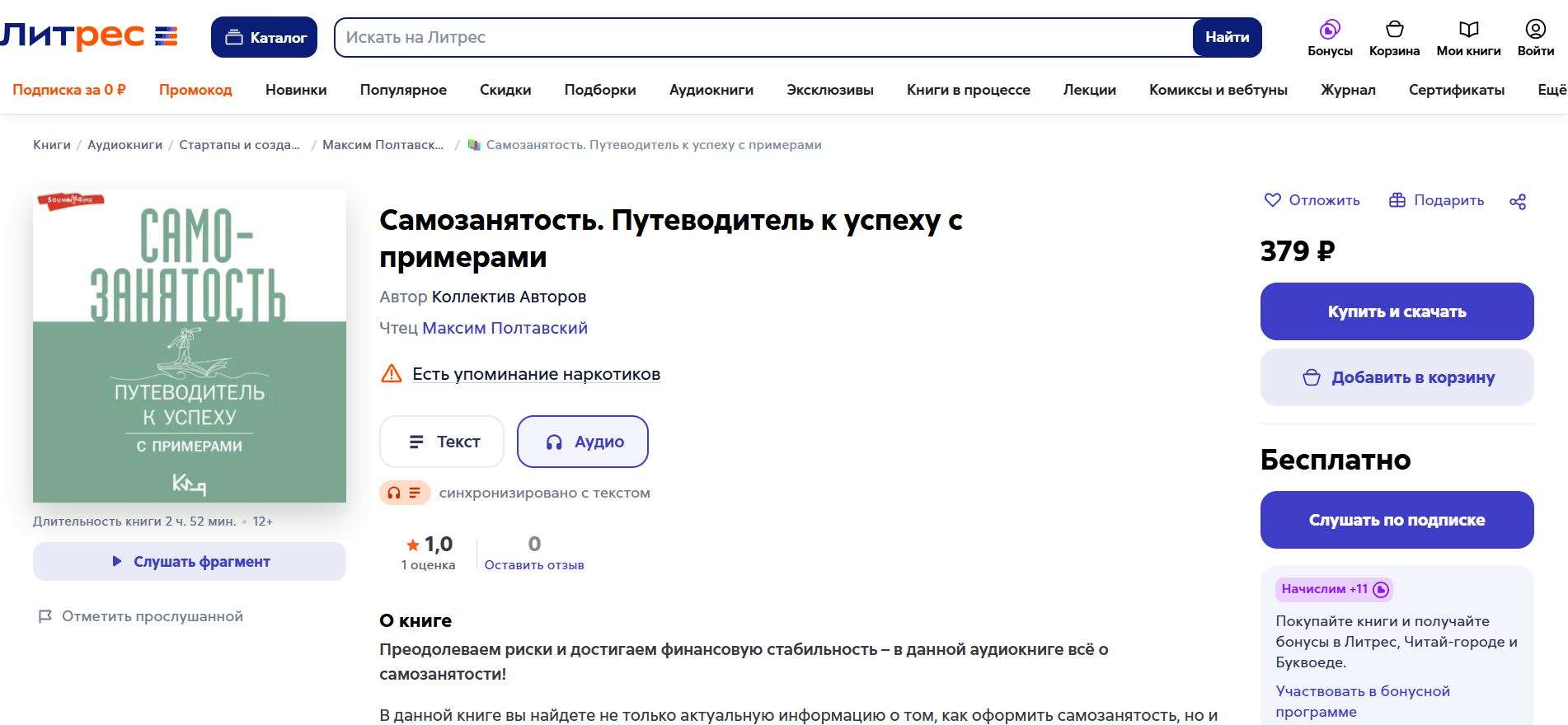
Task: Click the audio-text sync badge icon
Action: [x=405, y=493]
